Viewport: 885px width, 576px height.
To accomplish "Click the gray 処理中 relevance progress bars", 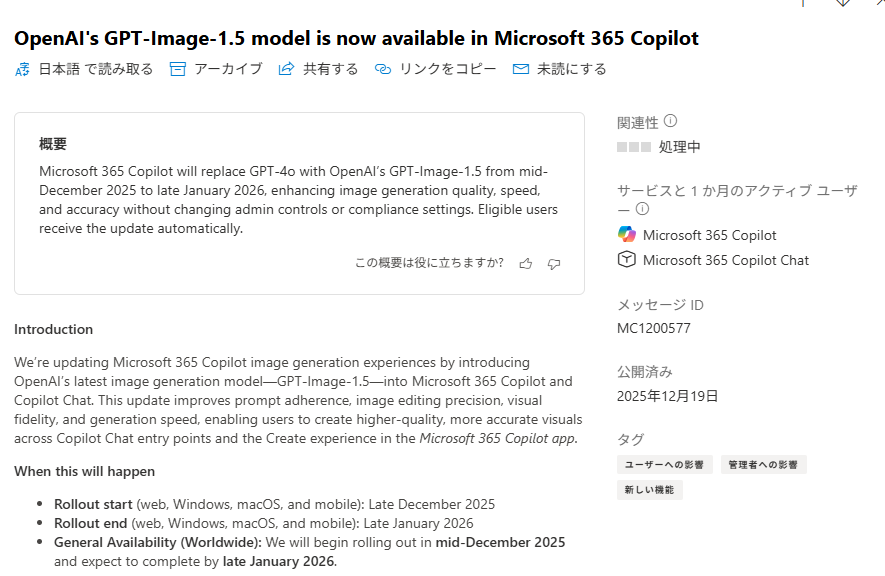I will tap(634, 147).
